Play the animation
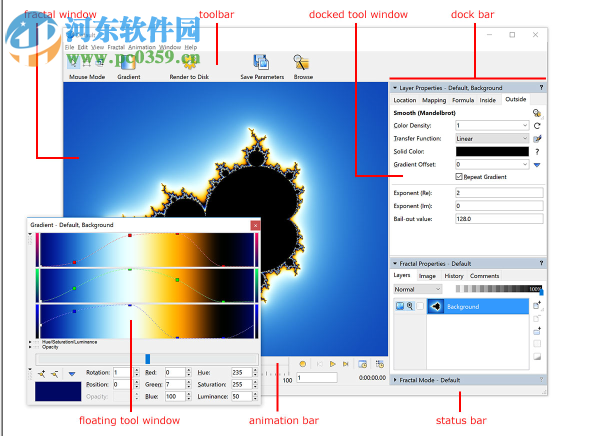This screenshot has width=600, height=436. point(333,364)
